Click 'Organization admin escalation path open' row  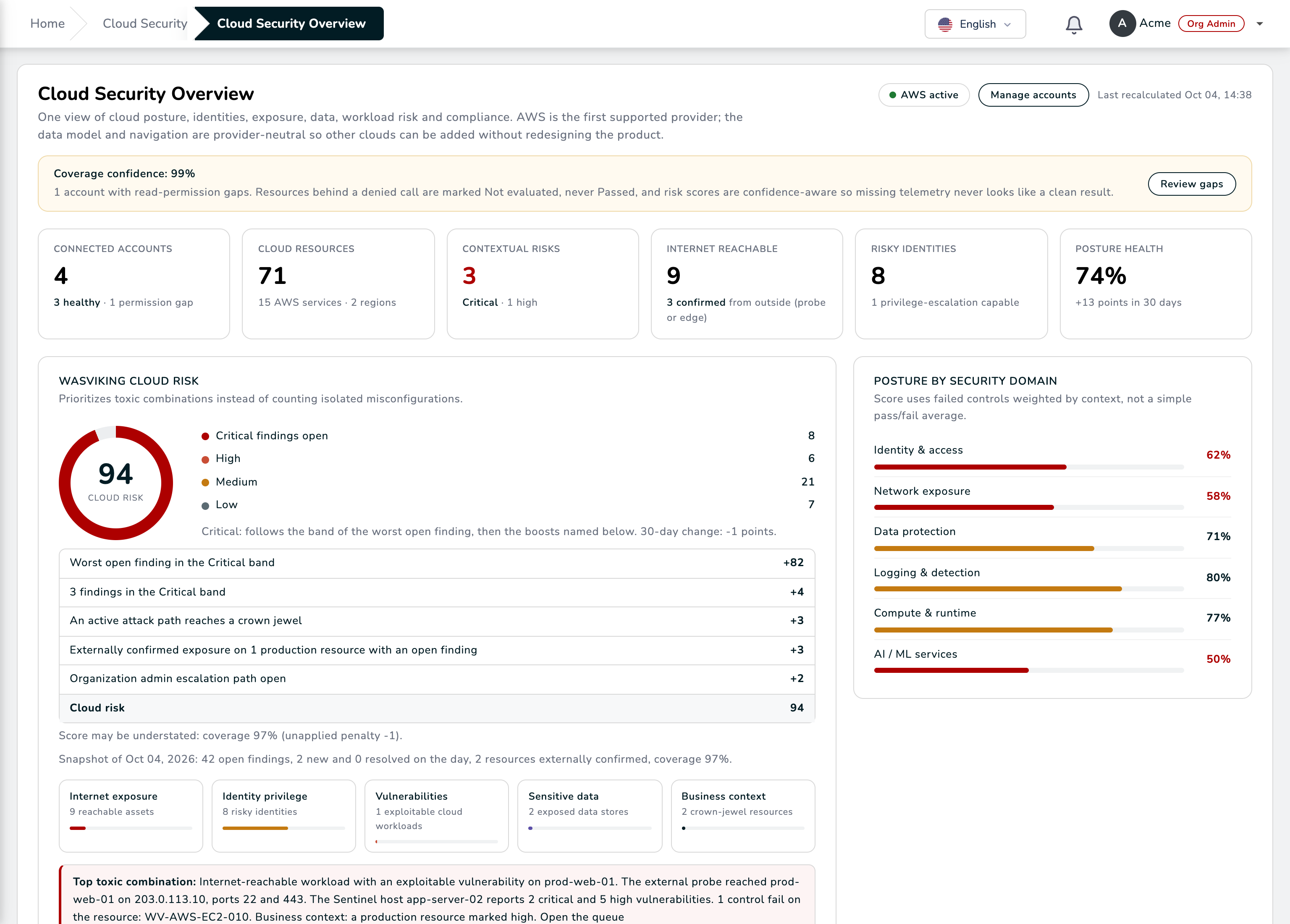tap(437, 679)
